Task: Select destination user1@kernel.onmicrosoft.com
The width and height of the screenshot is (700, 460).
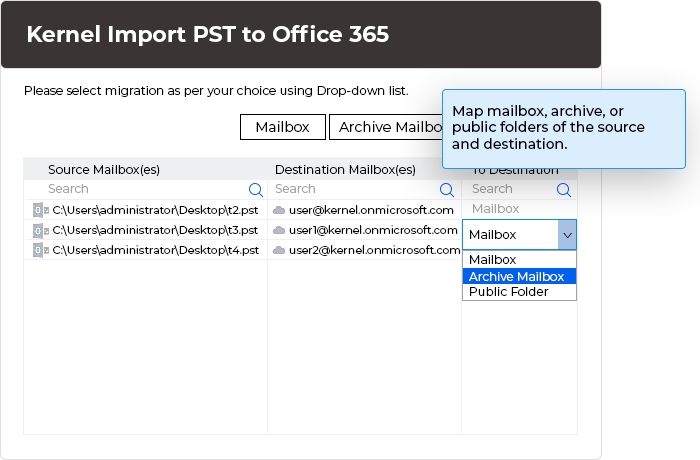Action: (364, 230)
